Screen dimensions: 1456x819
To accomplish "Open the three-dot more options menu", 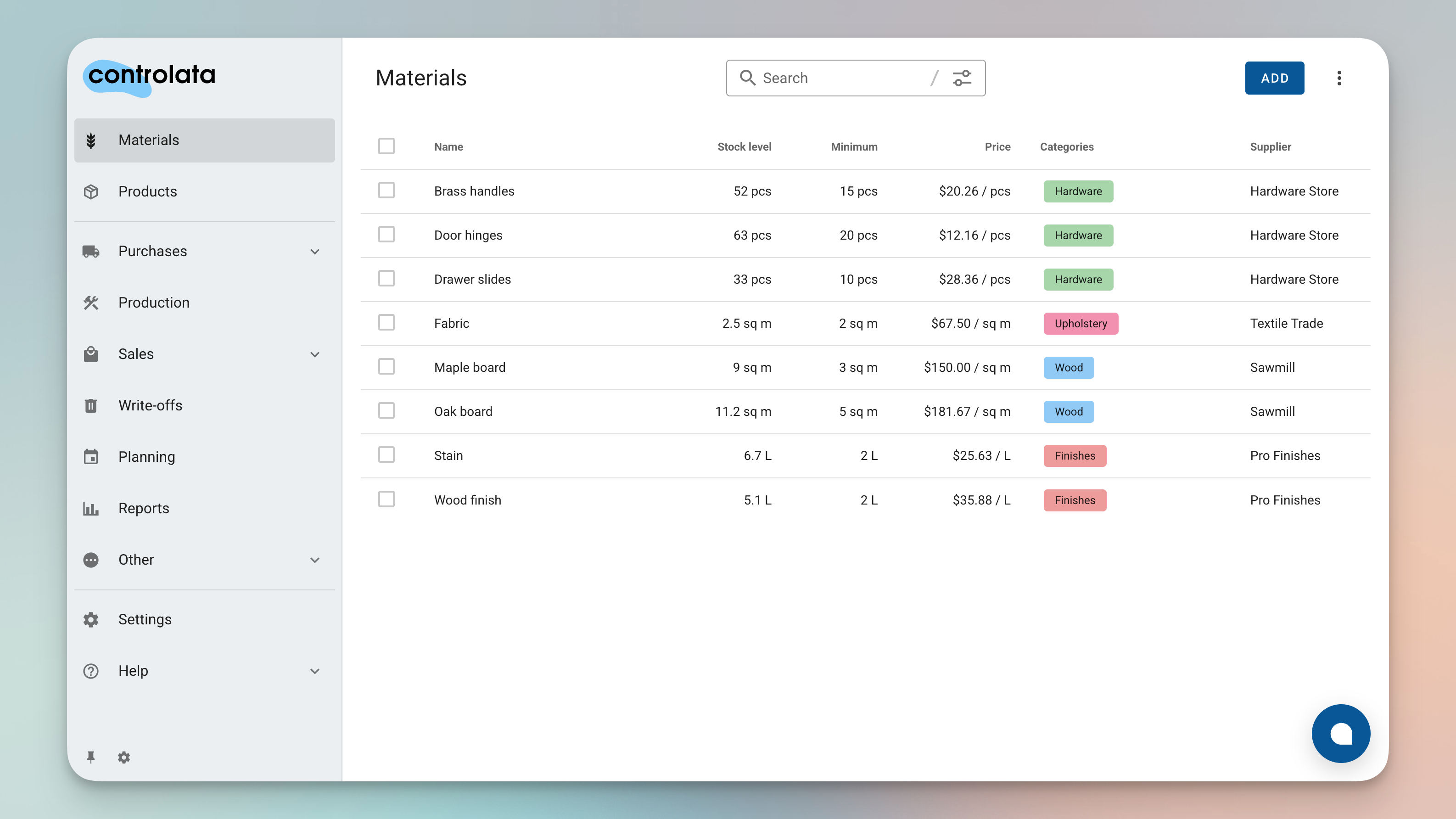I will pos(1339,78).
